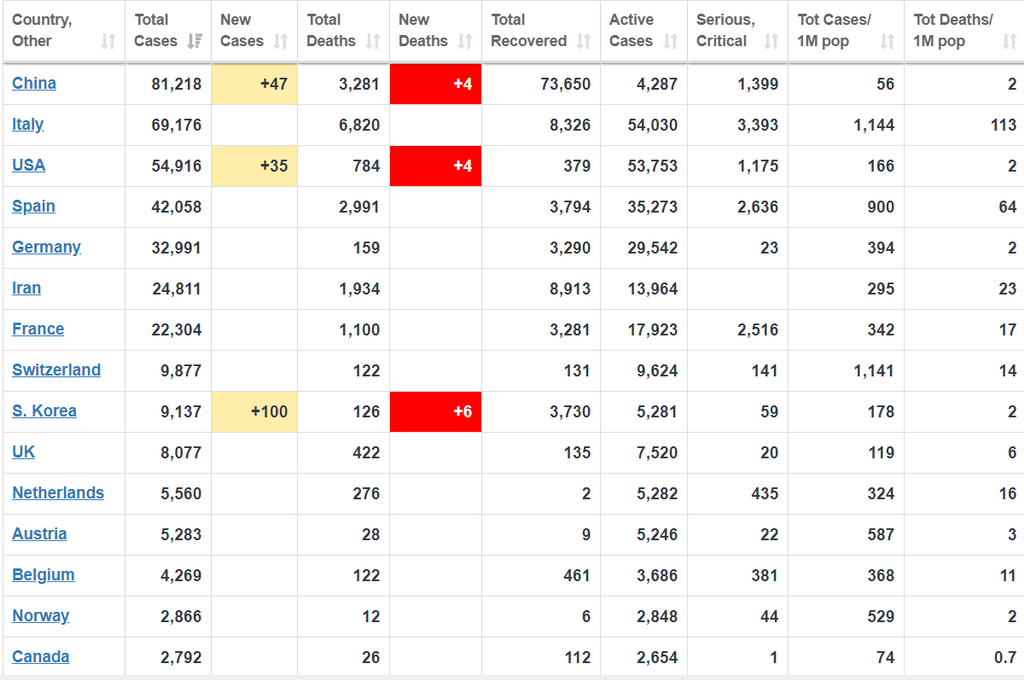
Task: Open the S. Korea country link
Action: coord(44,411)
